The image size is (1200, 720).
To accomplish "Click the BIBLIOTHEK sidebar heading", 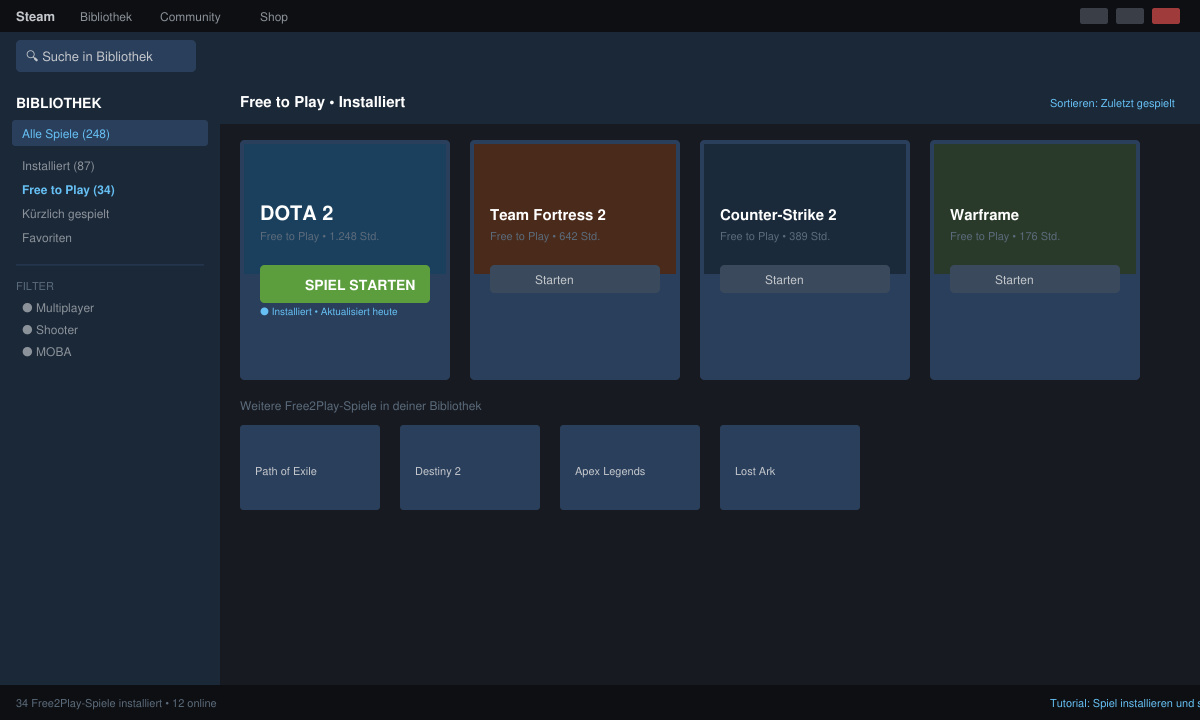I will (x=59, y=103).
